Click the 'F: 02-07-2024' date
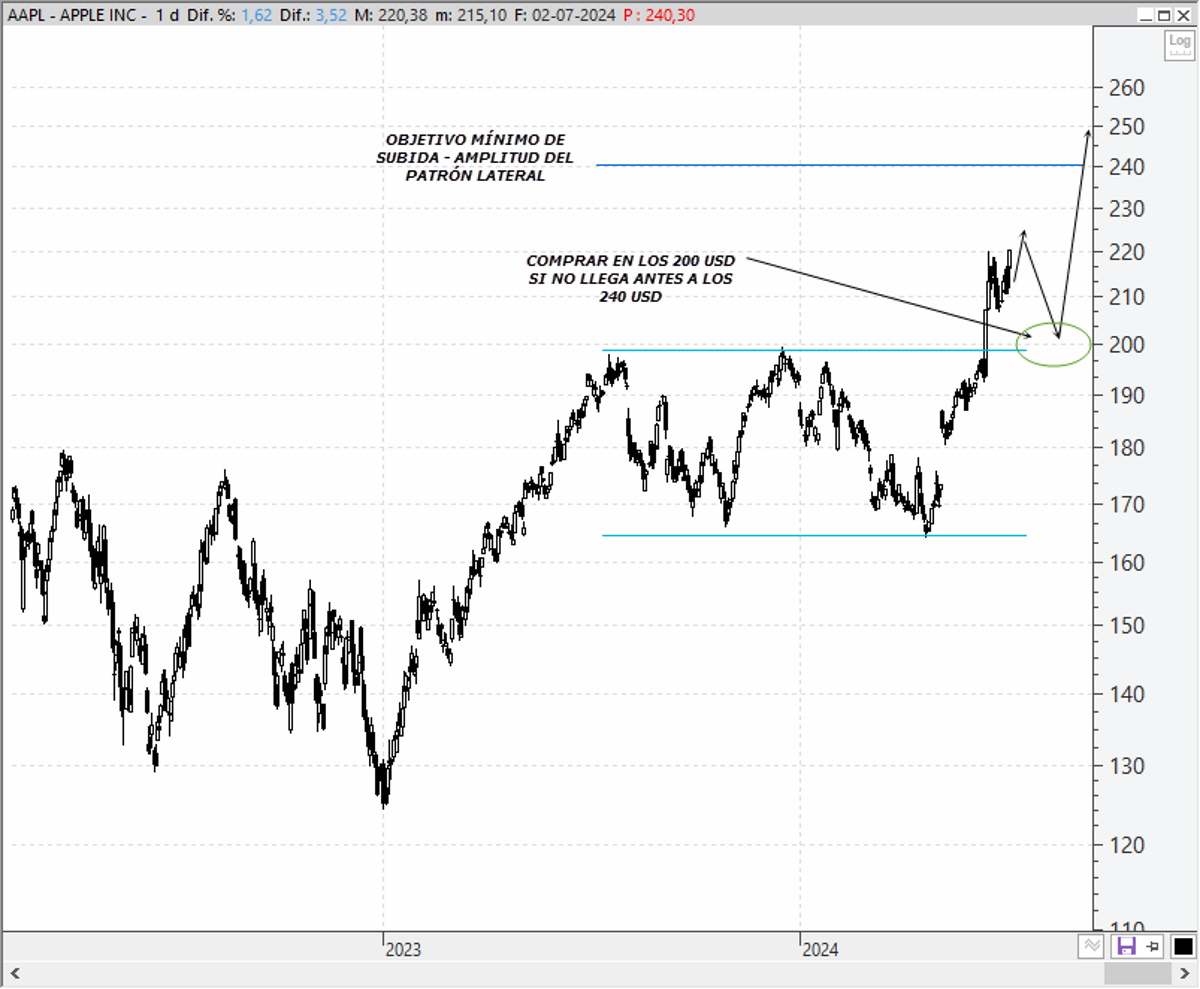This screenshot has height=989, width=1200. pyautogui.click(x=563, y=15)
